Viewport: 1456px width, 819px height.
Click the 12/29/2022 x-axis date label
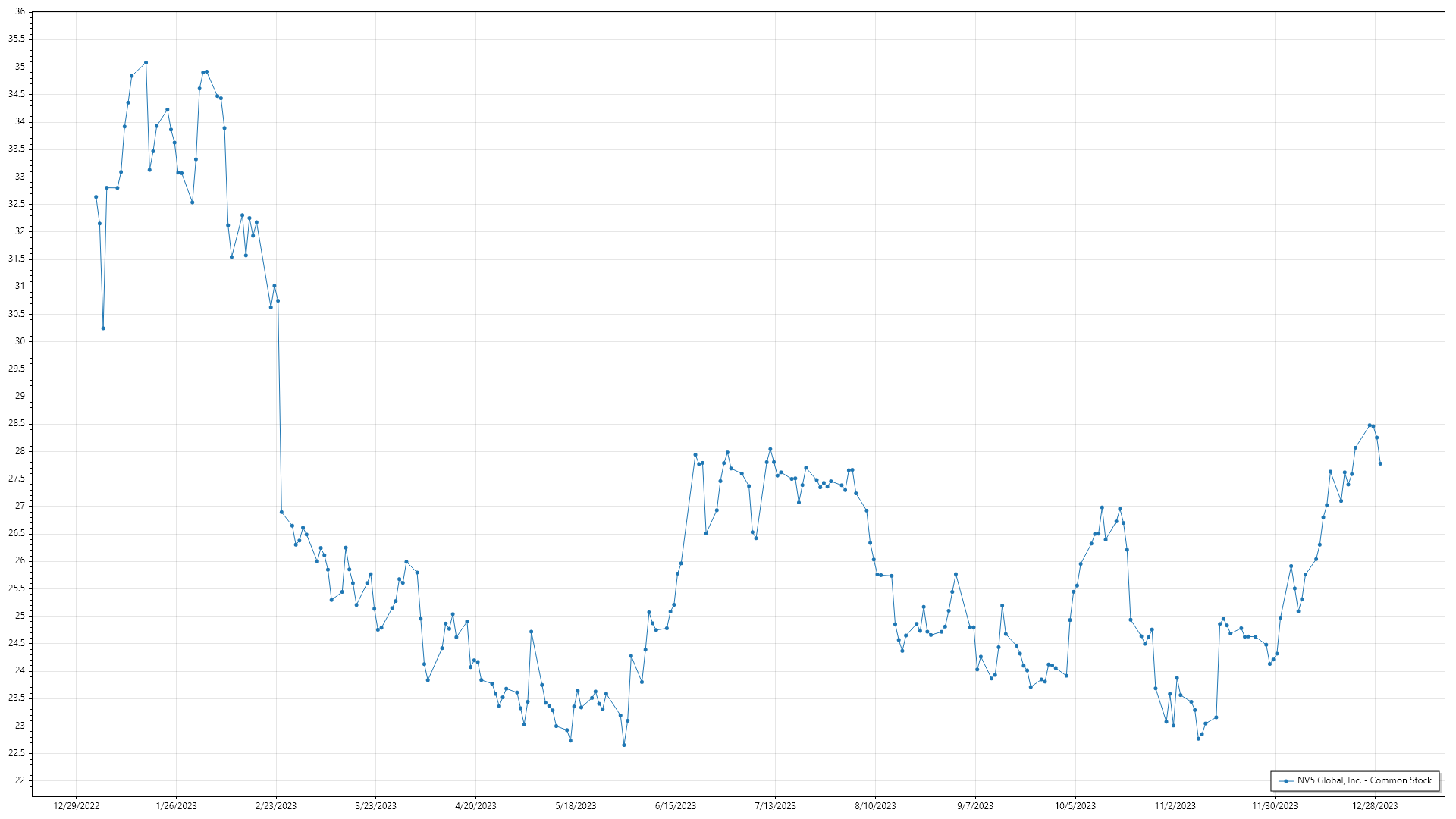[77, 805]
